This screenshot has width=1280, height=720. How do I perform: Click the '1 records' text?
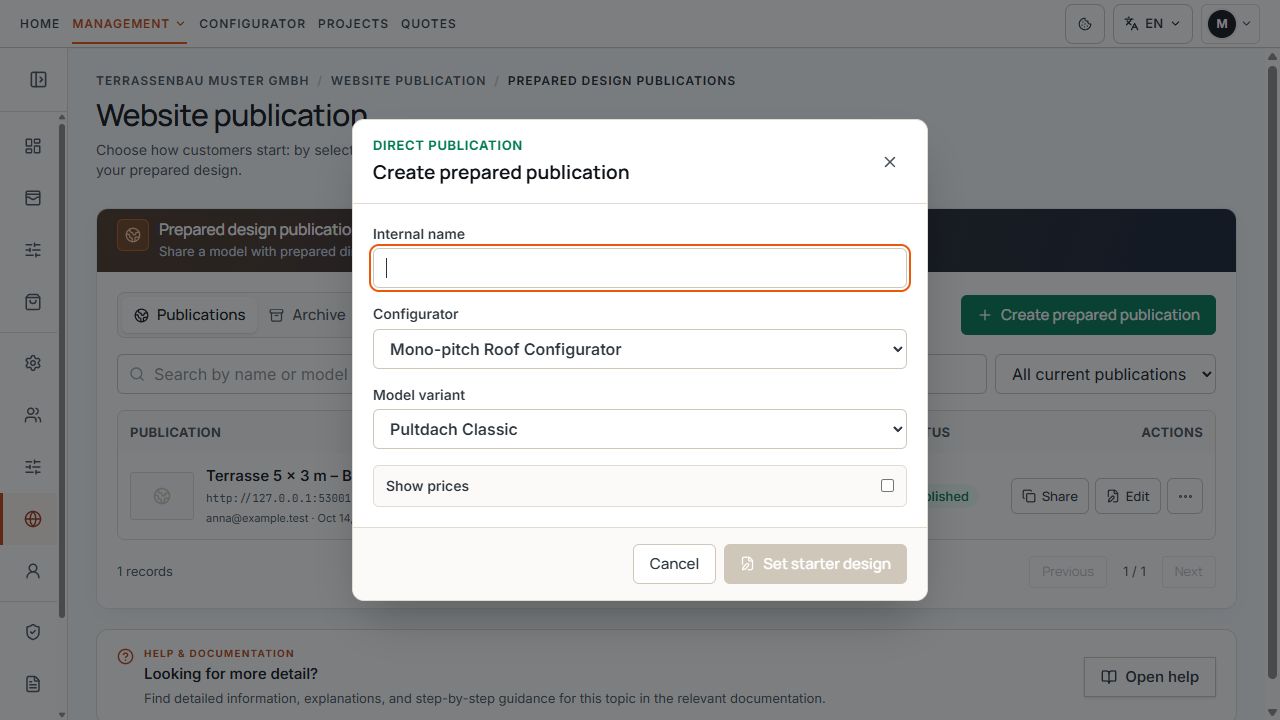coord(145,571)
